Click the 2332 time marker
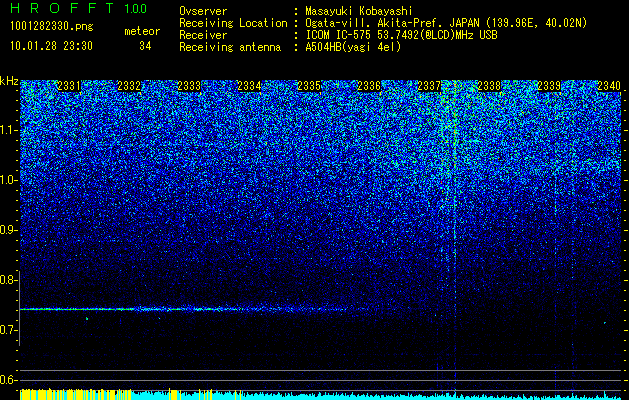This screenshot has height=400, width=629. pyautogui.click(x=129, y=86)
